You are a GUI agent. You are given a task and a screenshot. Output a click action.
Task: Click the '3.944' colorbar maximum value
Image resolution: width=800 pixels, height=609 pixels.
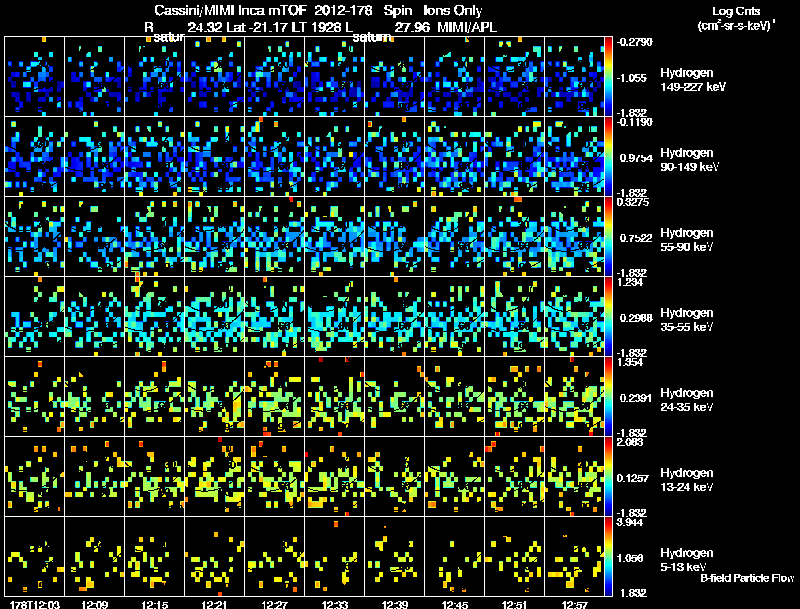pos(630,522)
